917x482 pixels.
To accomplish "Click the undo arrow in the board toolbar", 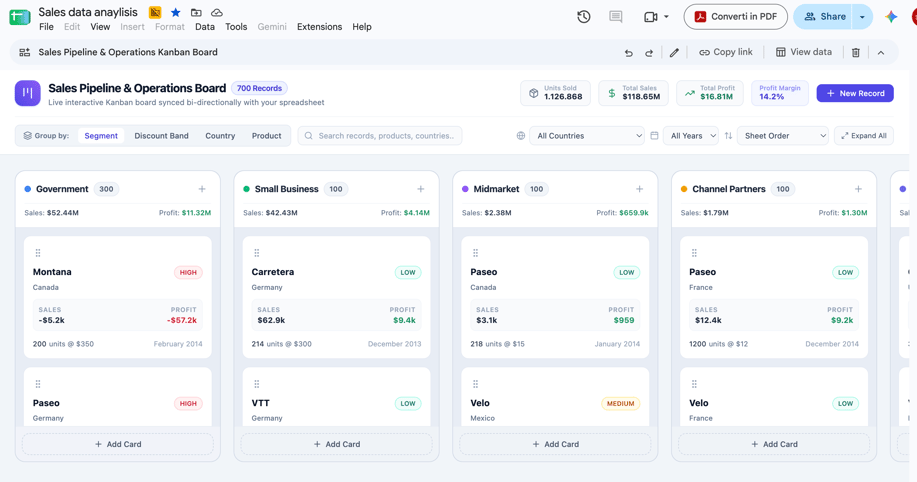I will click(x=629, y=53).
